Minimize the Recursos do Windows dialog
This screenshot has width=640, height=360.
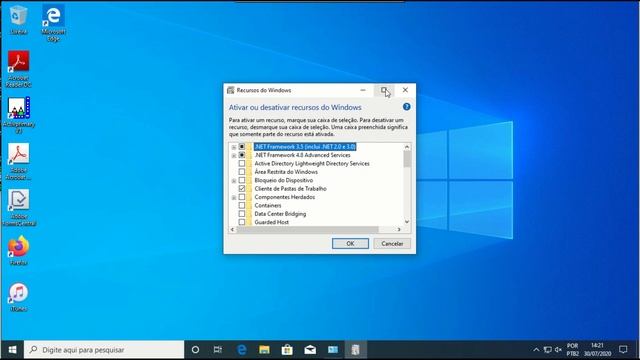[x=363, y=90]
